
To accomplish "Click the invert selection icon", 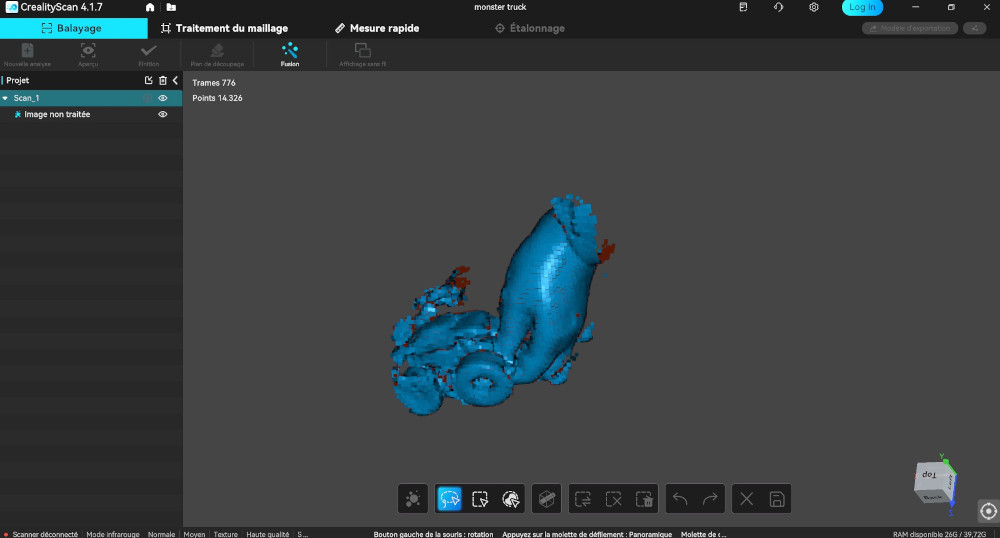I will coord(583,499).
